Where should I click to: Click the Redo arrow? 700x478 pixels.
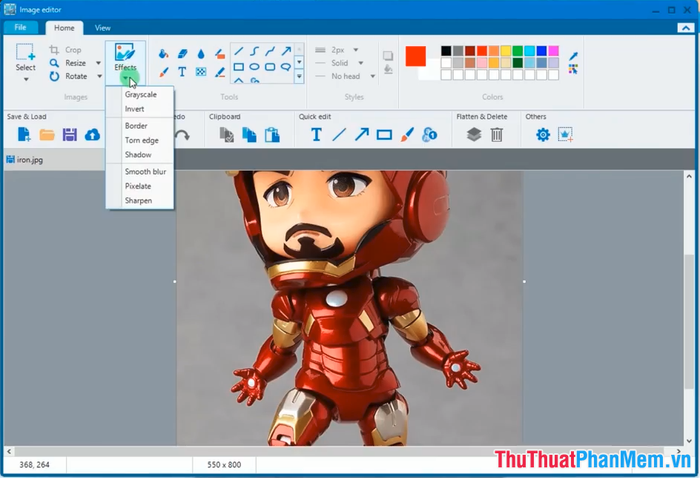pyautogui.click(x=183, y=135)
